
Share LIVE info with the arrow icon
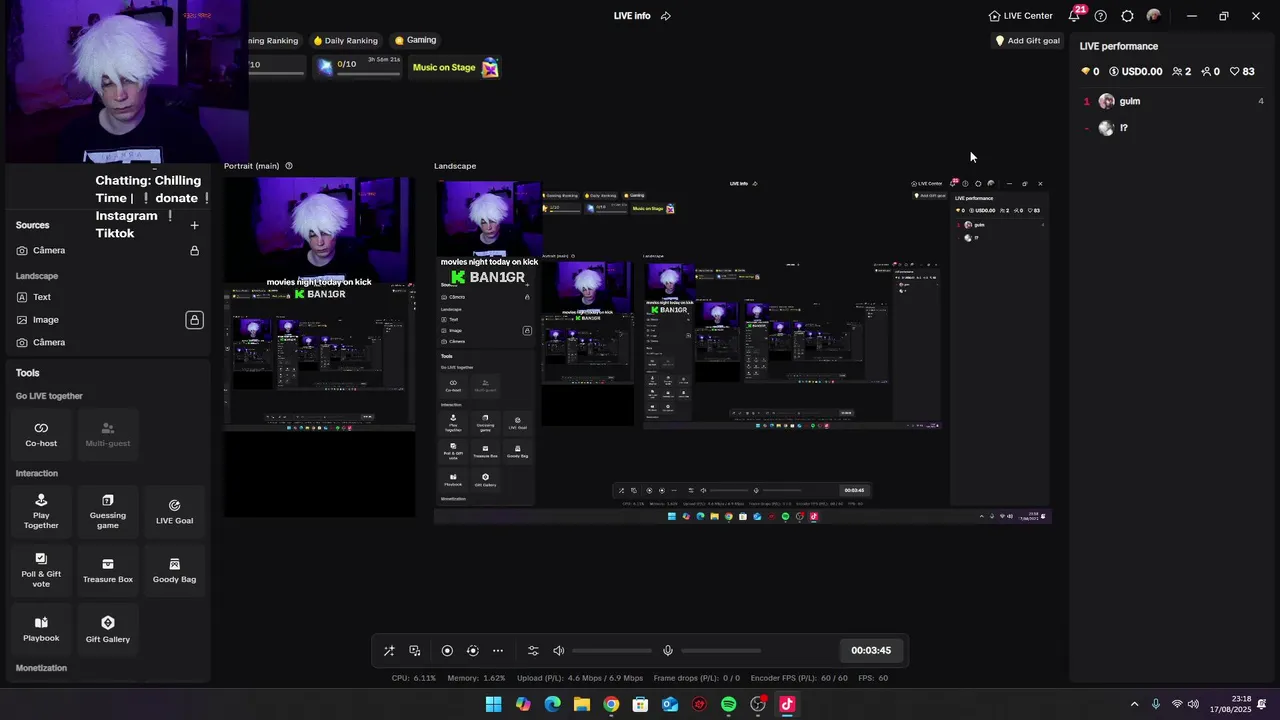666,16
